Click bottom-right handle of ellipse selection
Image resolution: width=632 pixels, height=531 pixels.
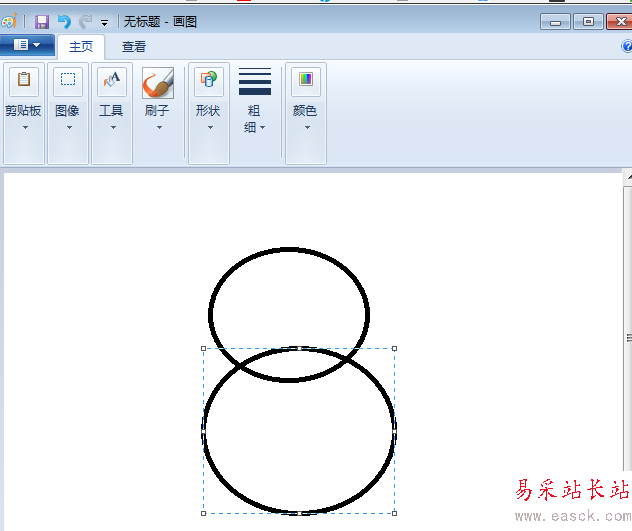(x=395, y=513)
